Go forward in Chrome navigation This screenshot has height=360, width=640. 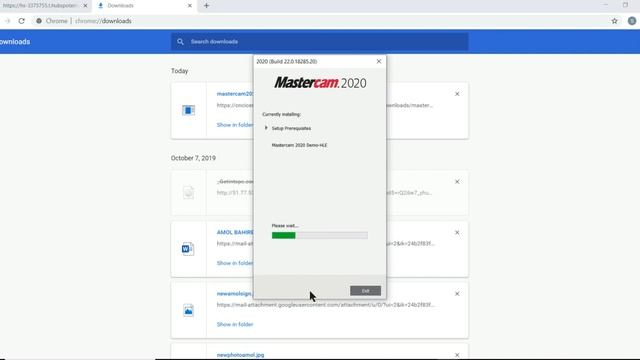tap(7, 21)
